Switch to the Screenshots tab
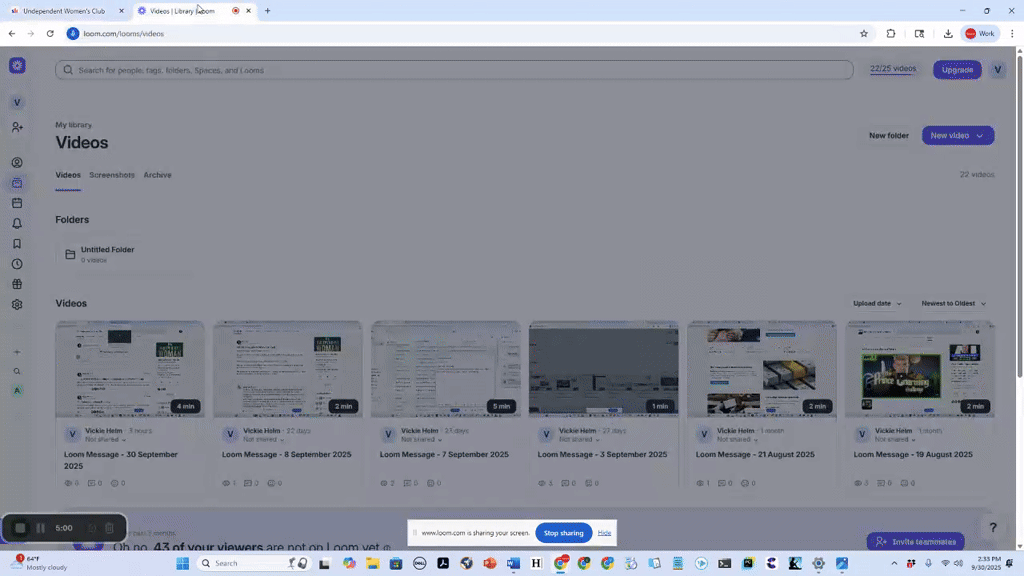 [112, 175]
